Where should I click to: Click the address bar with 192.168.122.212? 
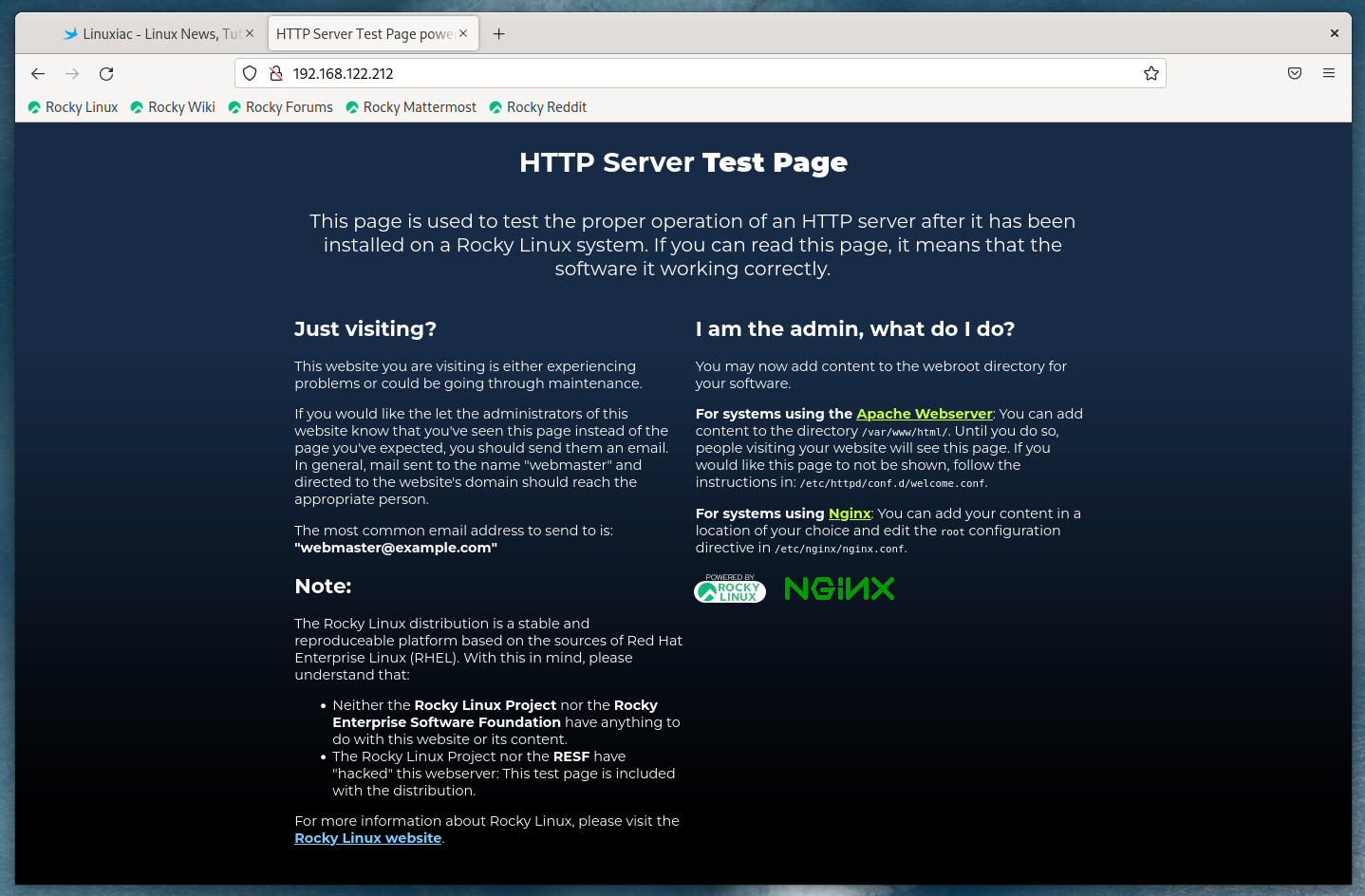pos(700,73)
